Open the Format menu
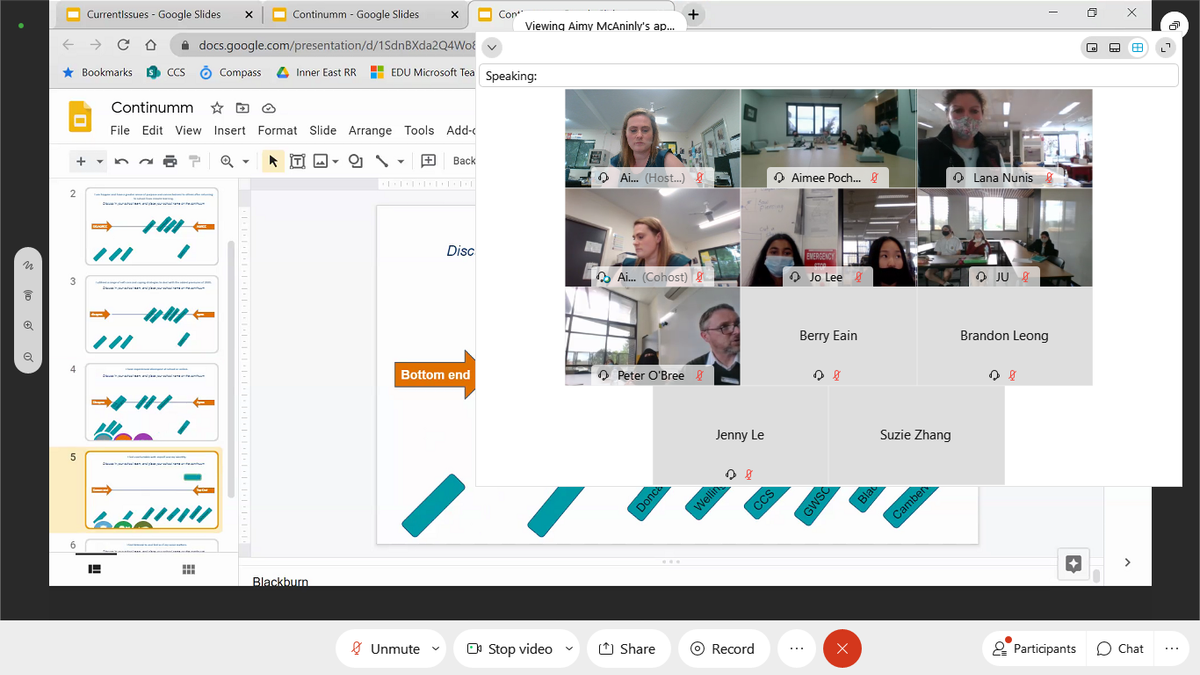This screenshot has width=1200, height=675. [x=277, y=130]
